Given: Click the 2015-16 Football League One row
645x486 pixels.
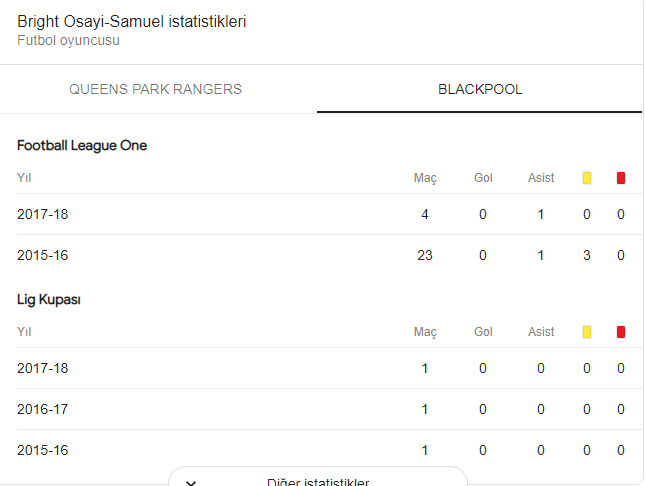Looking at the screenshot, I should [x=321, y=255].
